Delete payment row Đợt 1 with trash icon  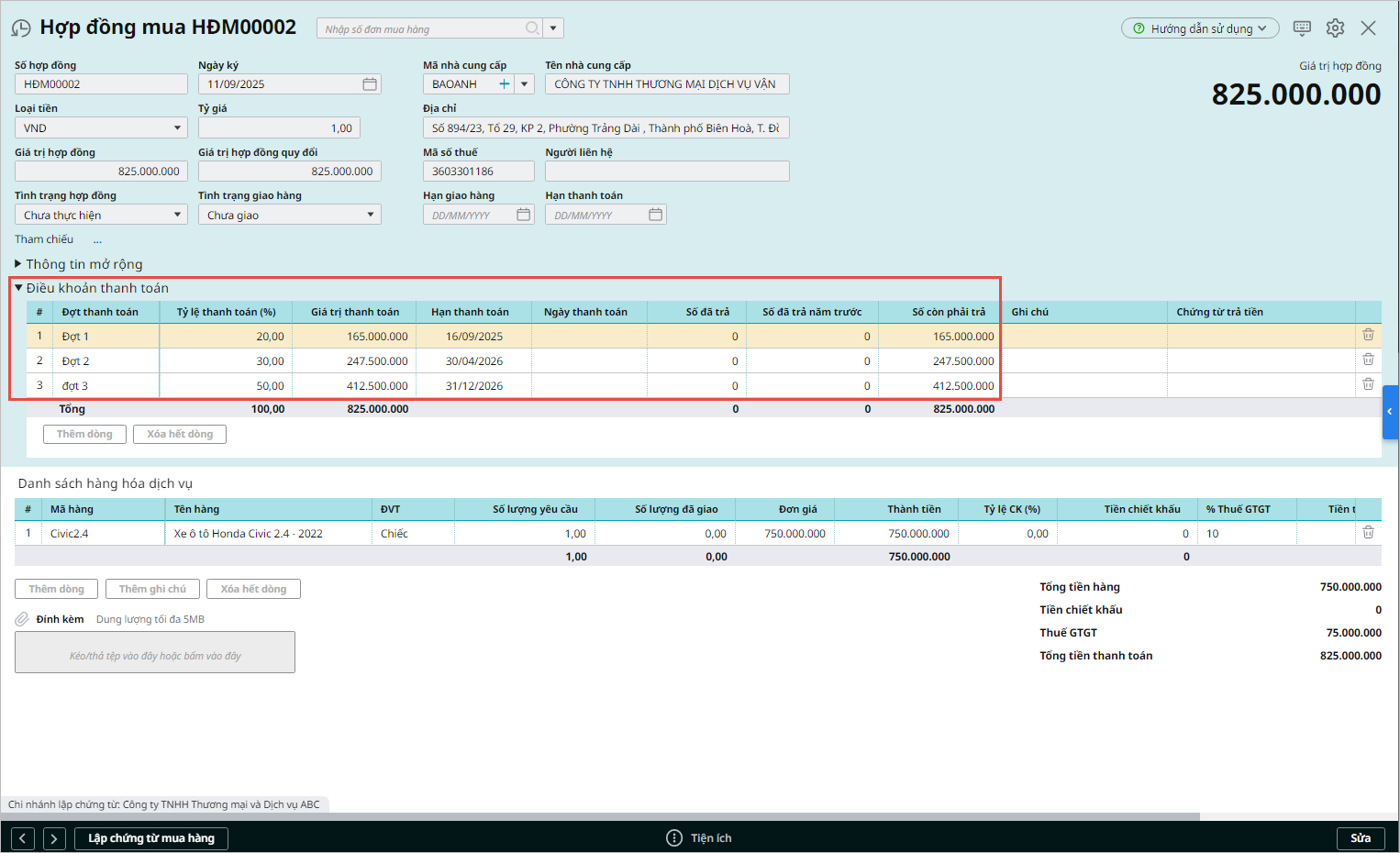(1368, 335)
